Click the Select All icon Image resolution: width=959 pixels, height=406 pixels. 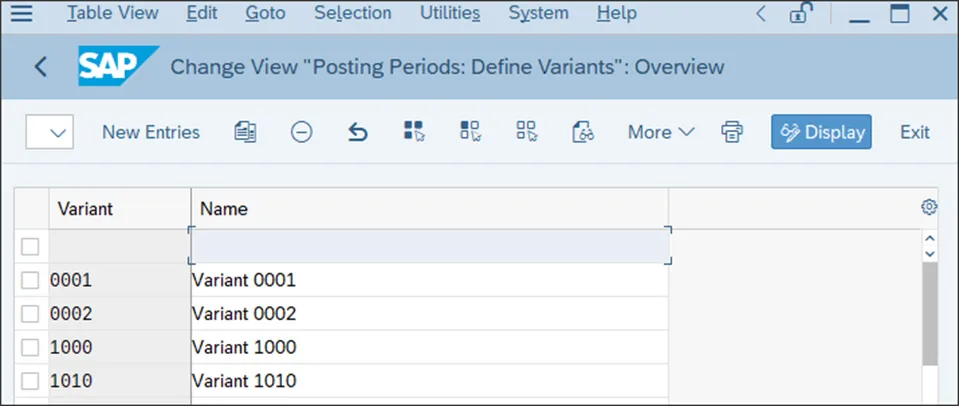coord(414,132)
